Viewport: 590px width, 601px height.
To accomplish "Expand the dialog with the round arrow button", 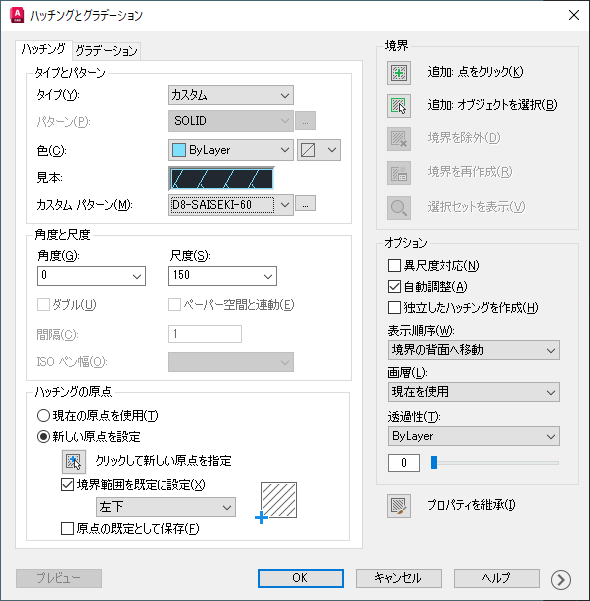I will pos(560,579).
